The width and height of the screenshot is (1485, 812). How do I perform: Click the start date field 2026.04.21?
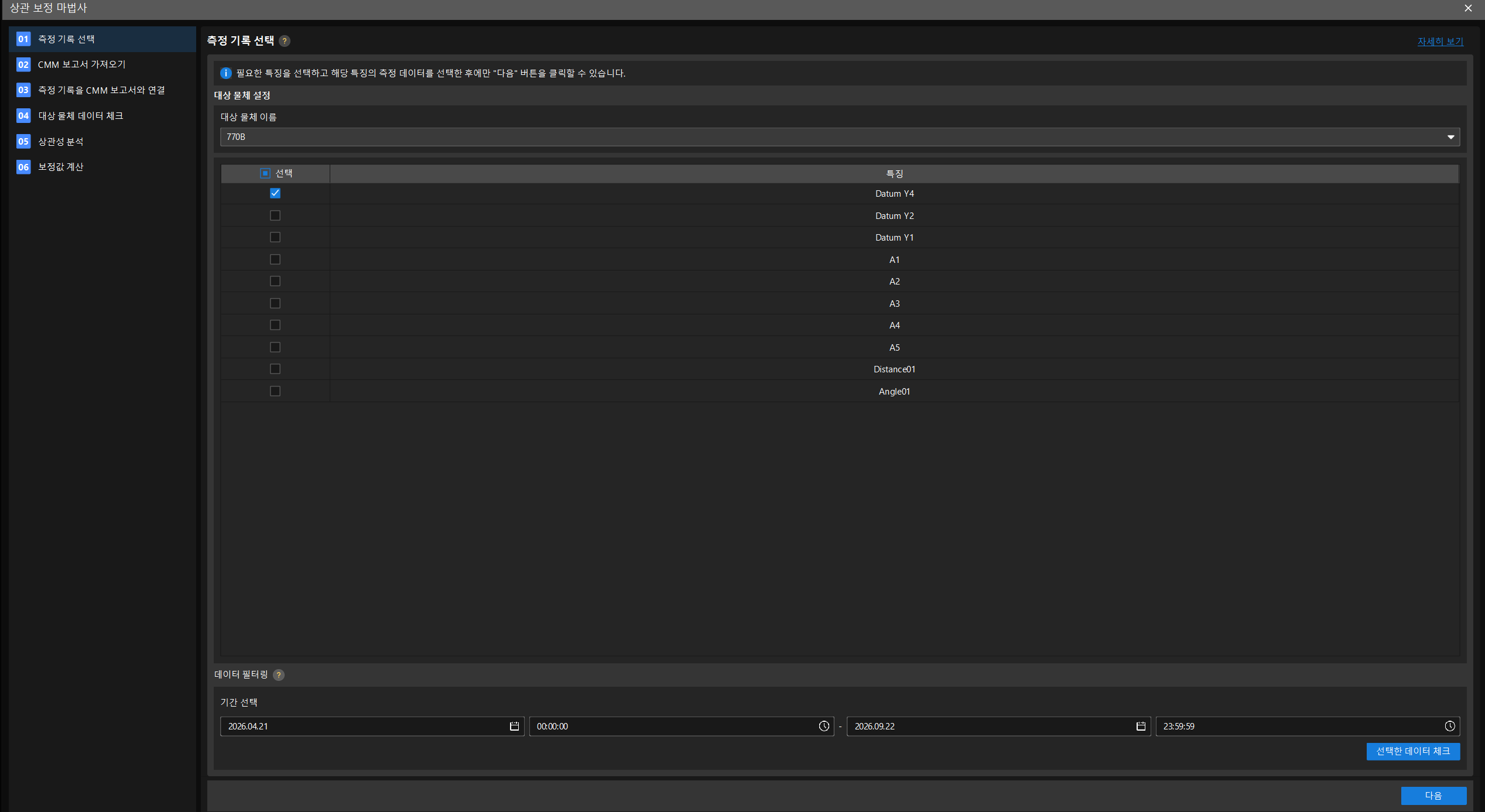click(x=372, y=726)
